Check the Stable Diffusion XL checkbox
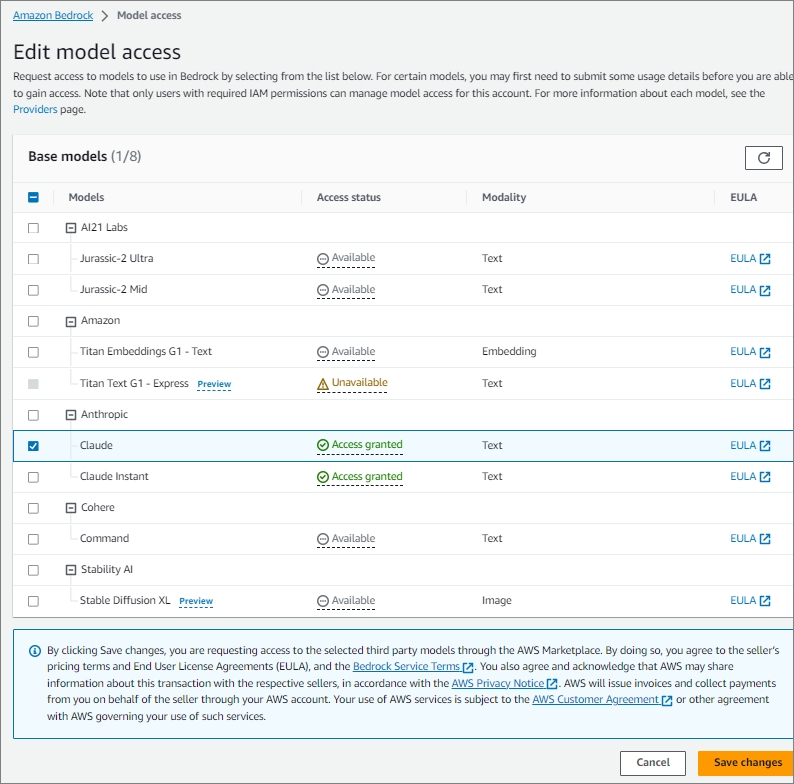Image resolution: width=794 pixels, height=784 pixels. point(33,601)
